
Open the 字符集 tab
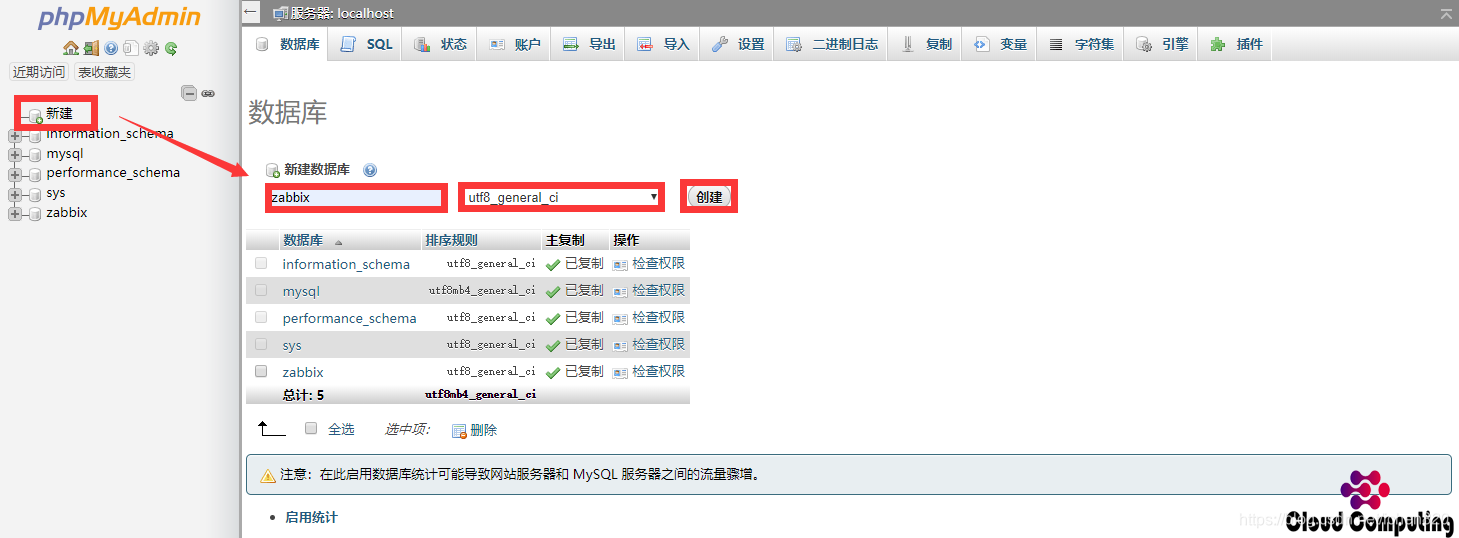pyautogui.click(x=1081, y=44)
